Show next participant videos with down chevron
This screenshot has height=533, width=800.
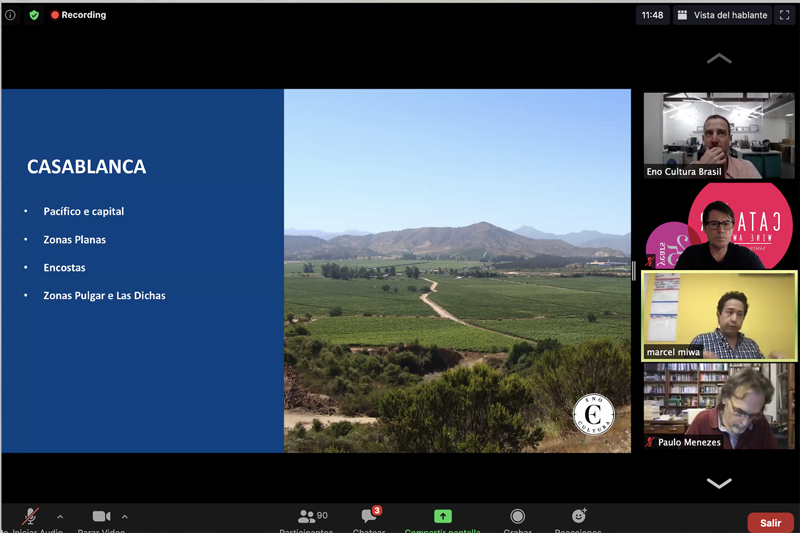click(719, 483)
